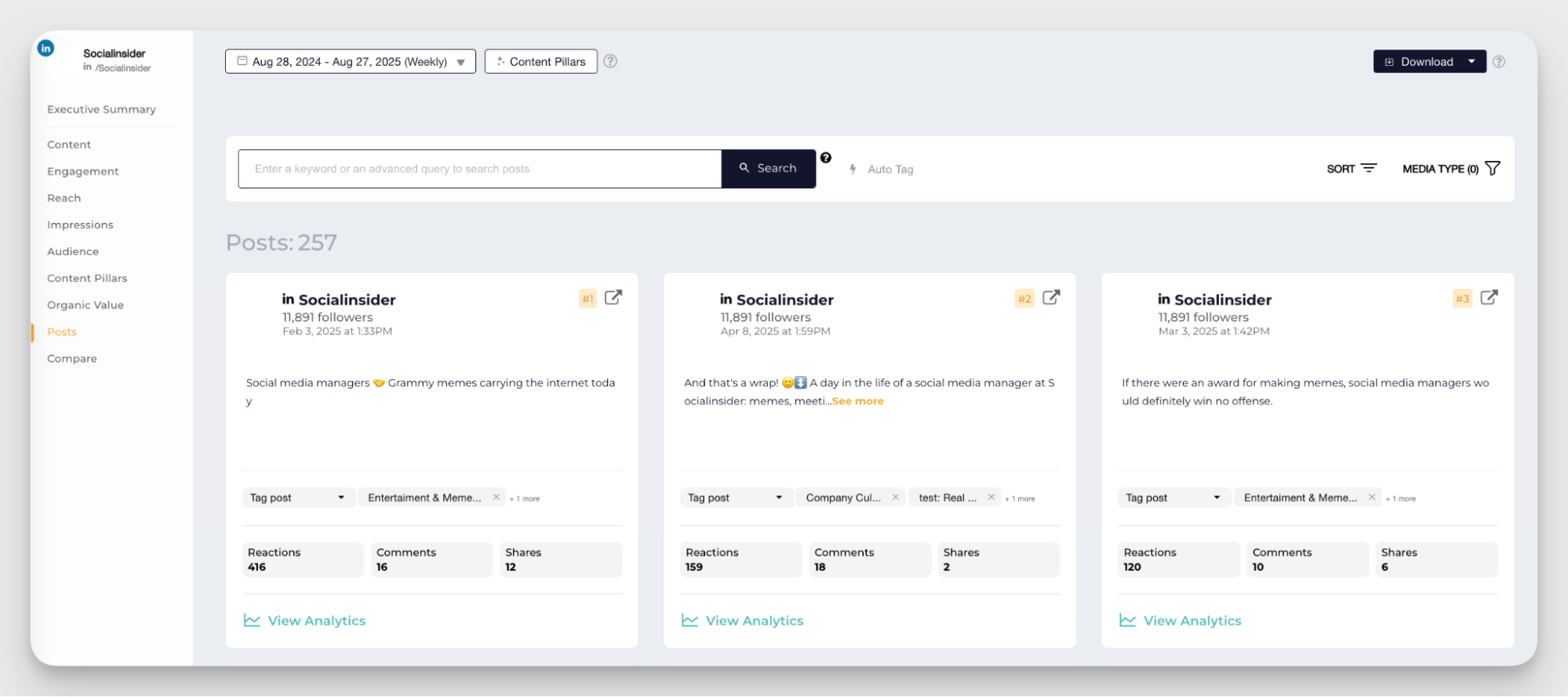Screen dimensions: 1568x697
Task: Expand post #2 text with See more
Action: click(857, 401)
